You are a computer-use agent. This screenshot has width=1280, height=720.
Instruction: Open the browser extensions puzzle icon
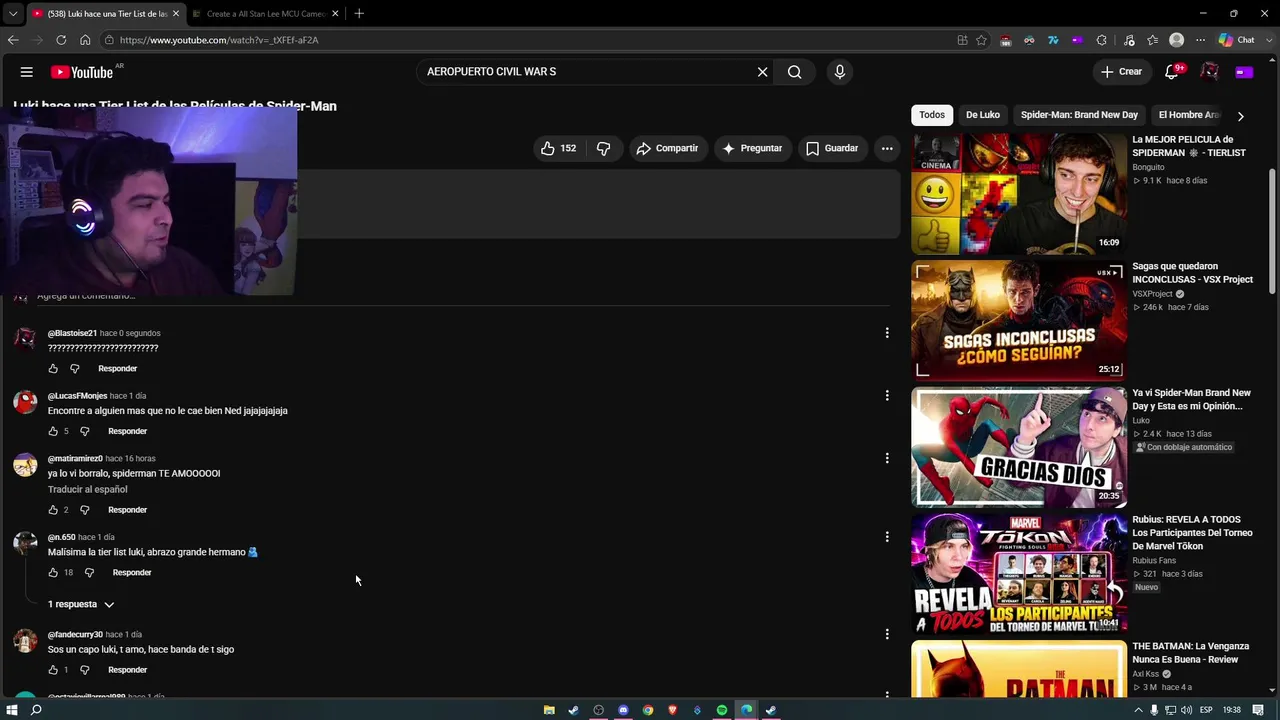1102,40
